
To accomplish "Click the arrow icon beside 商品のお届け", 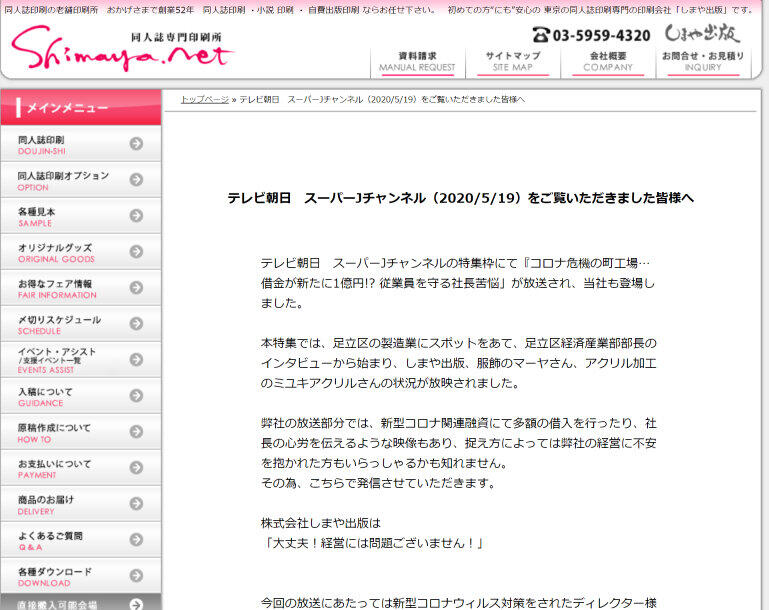I will coord(136,504).
